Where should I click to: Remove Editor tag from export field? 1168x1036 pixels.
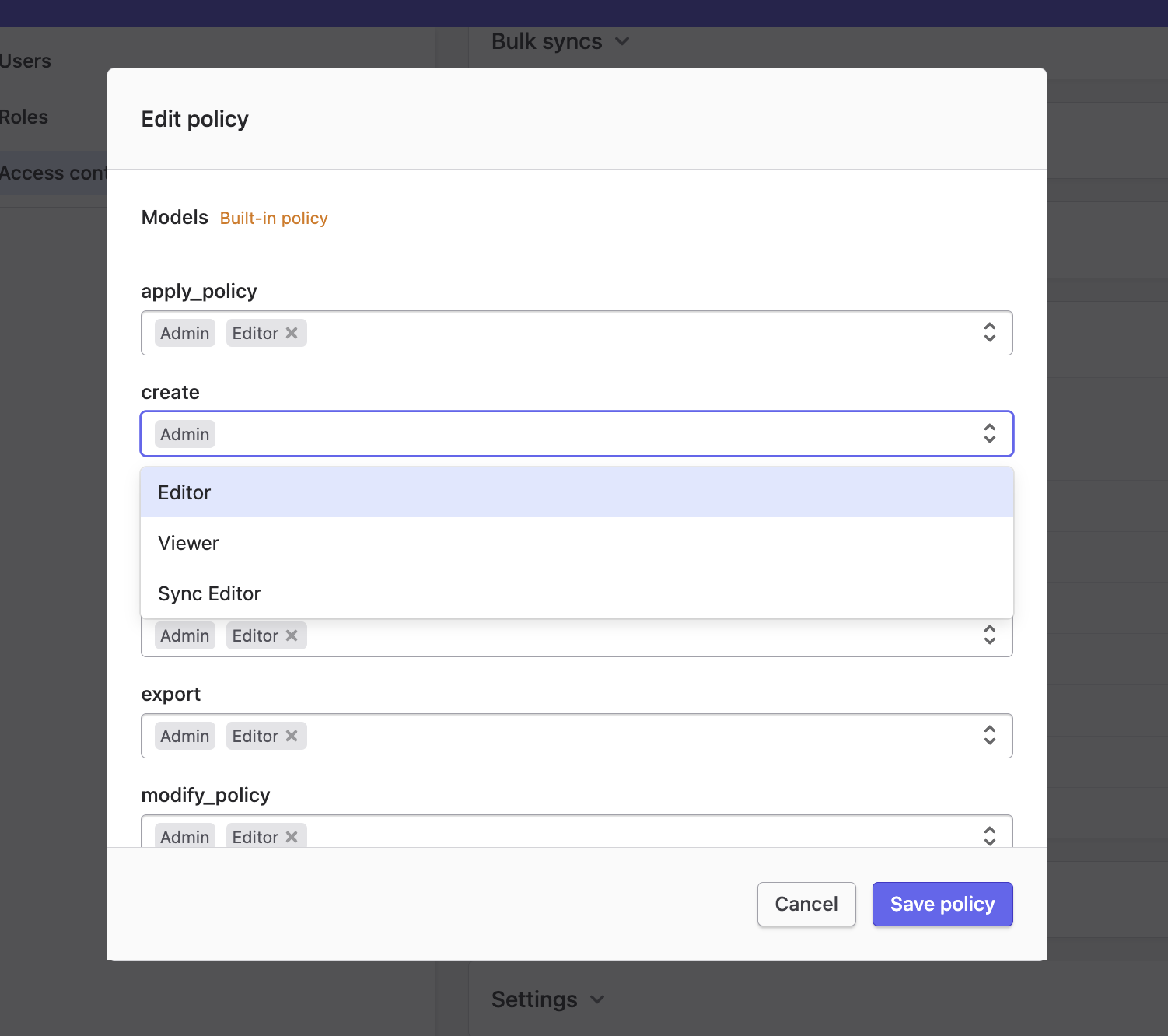tap(292, 736)
